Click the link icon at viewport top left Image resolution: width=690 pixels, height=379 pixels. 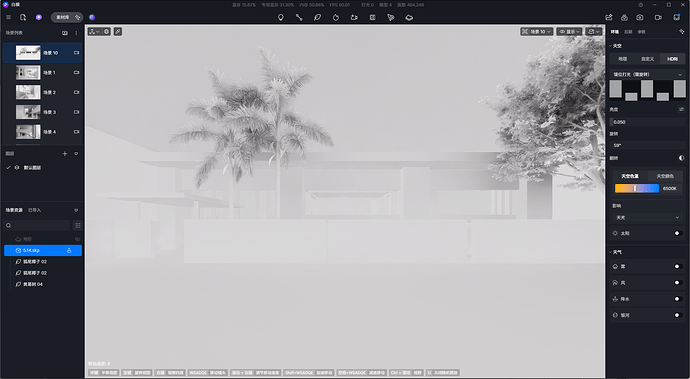pos(118,32)
